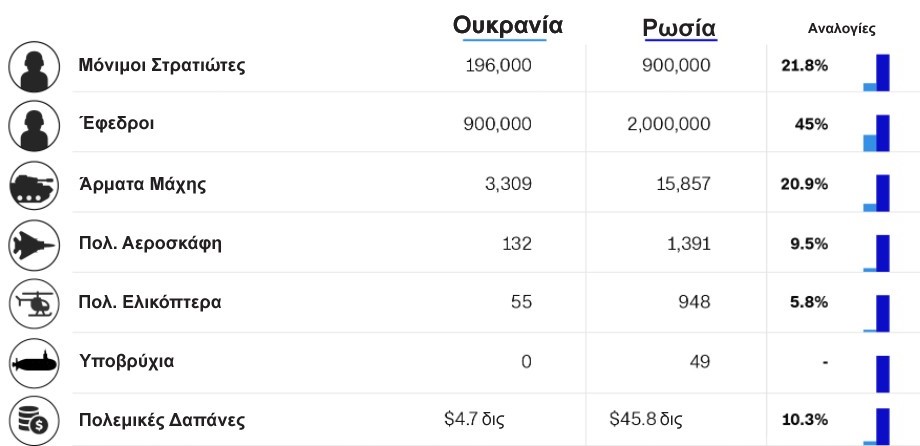Click the Ουκρανία column header

(x=508, y=25)
